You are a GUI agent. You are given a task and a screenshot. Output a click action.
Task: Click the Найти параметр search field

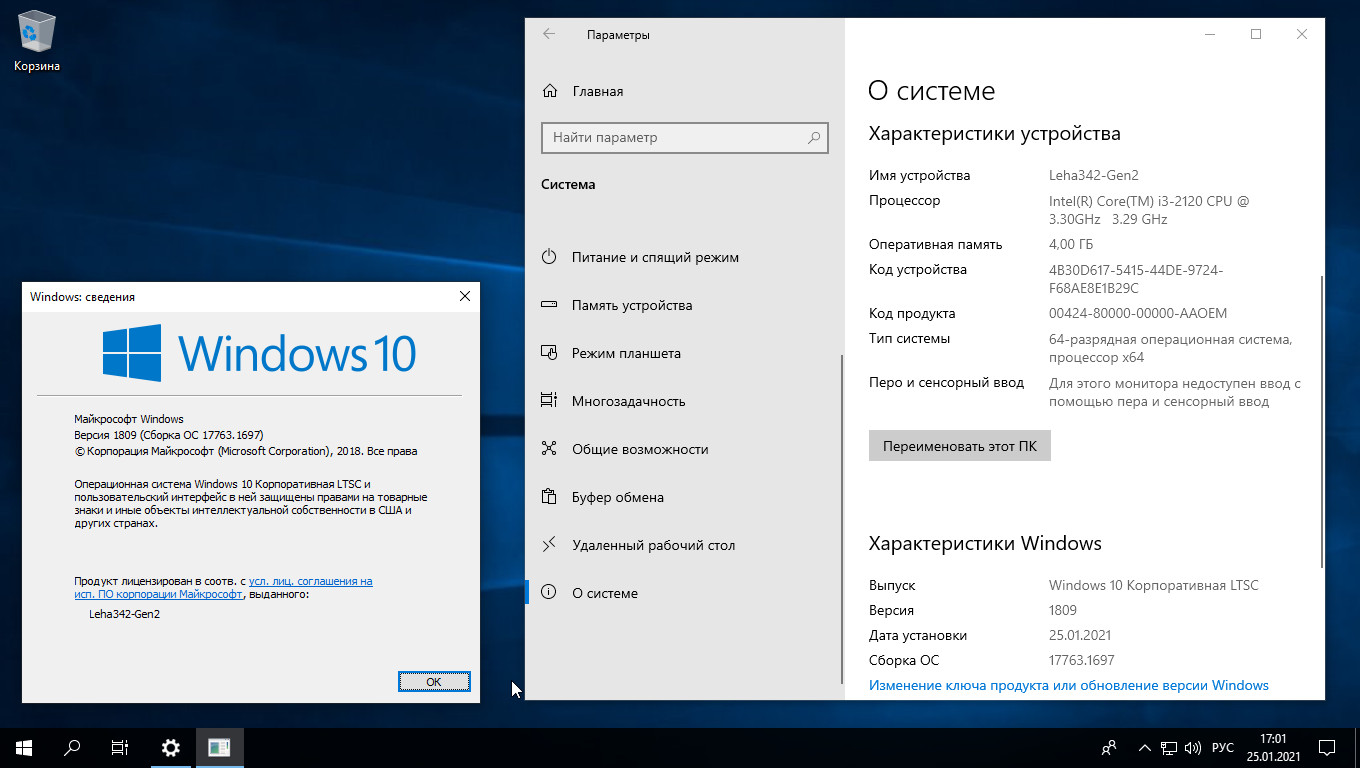click(685, 137)
